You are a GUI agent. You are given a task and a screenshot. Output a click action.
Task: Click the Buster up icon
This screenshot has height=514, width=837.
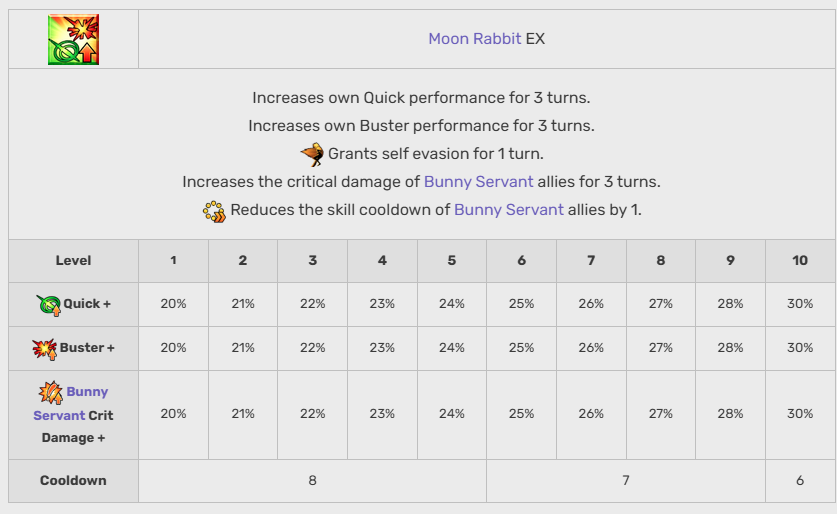click(x=44, y=349)
